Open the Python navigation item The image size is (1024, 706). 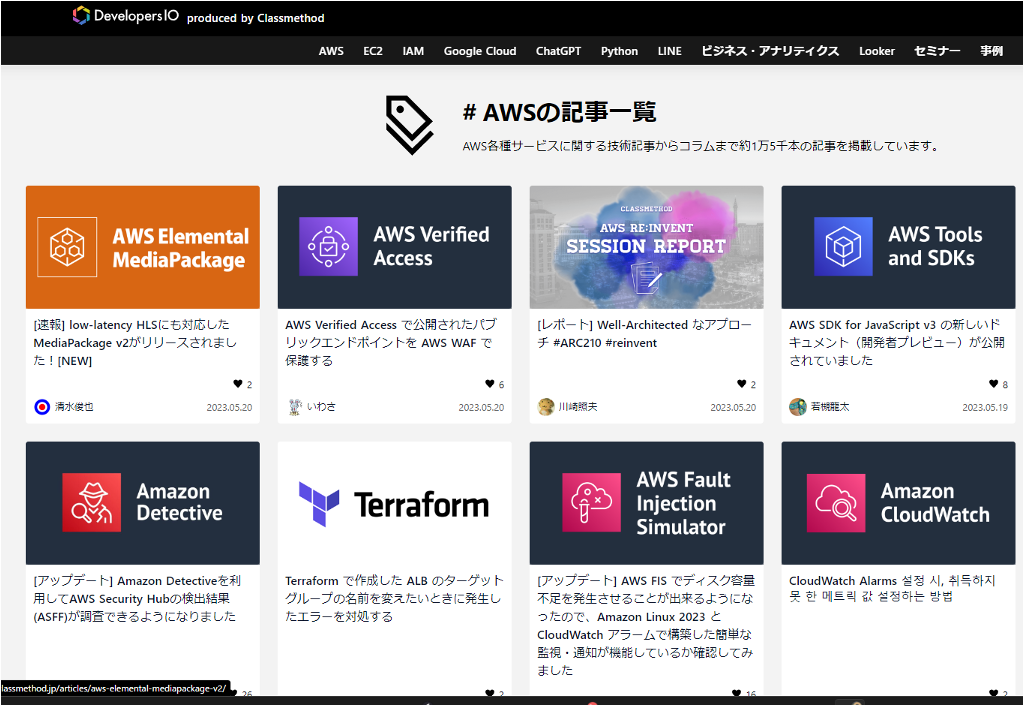point(619,51)
